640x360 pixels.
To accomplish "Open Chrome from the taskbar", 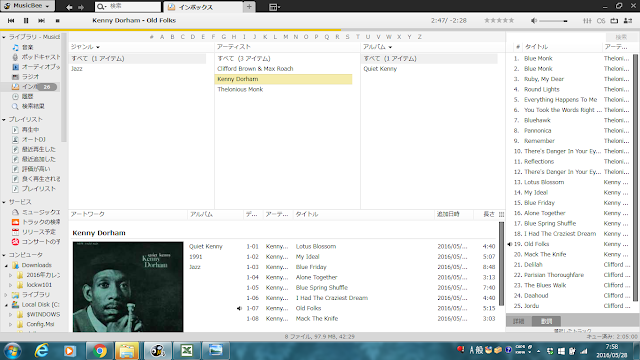I will click(99, 351).
